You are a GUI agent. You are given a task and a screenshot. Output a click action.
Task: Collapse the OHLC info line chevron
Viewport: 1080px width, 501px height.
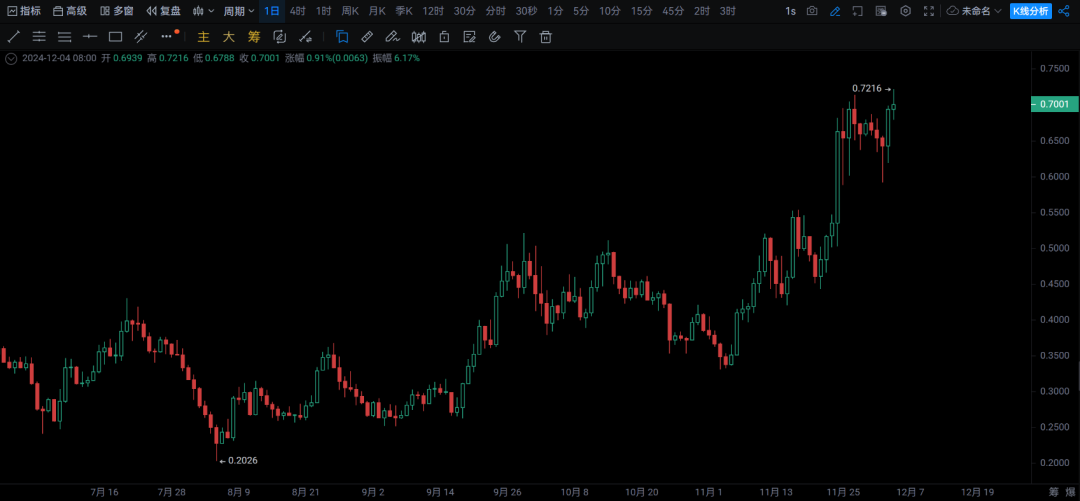click(11, 58)
